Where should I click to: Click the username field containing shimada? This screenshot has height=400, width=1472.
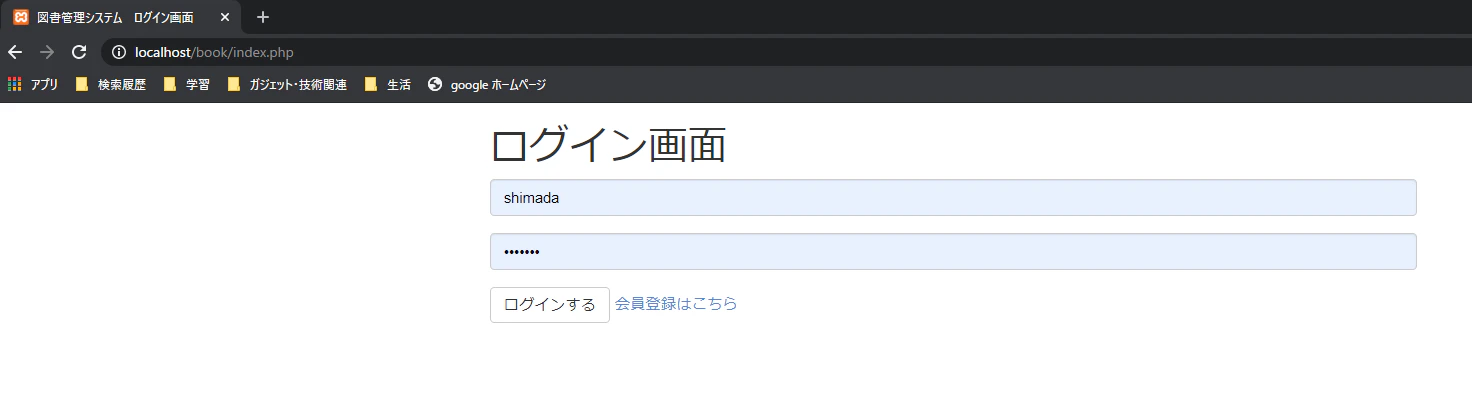[953, 198]
